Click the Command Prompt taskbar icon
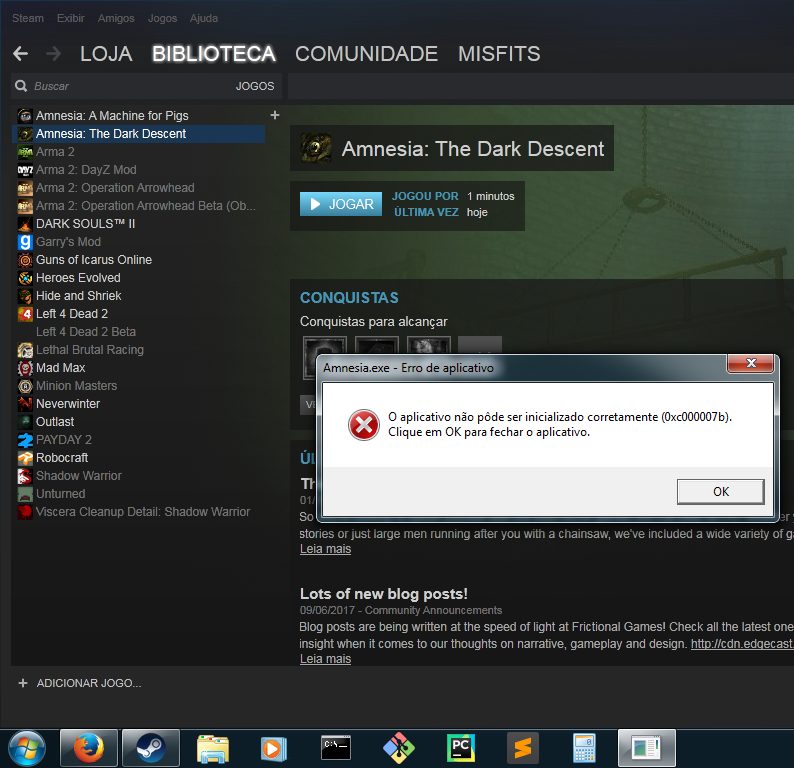The image size is (794, 768). click(x=336, y=747)
